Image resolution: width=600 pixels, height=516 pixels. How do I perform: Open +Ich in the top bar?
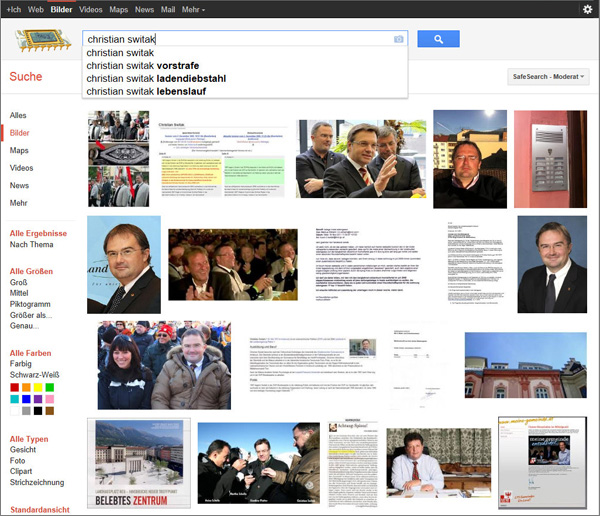(x=13, y=10)
